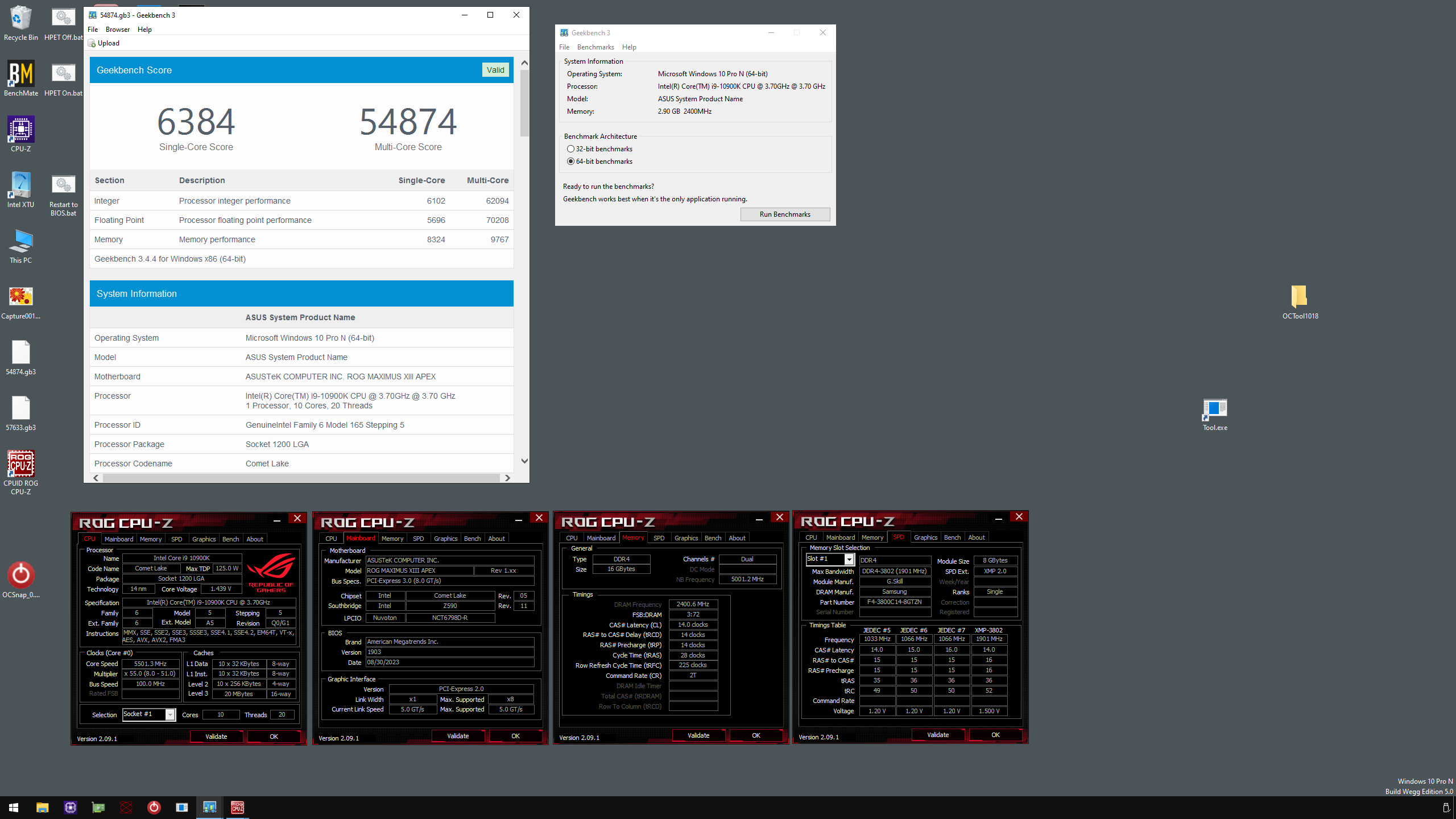Open the red X taskbar icon

[x=126, y=807]
